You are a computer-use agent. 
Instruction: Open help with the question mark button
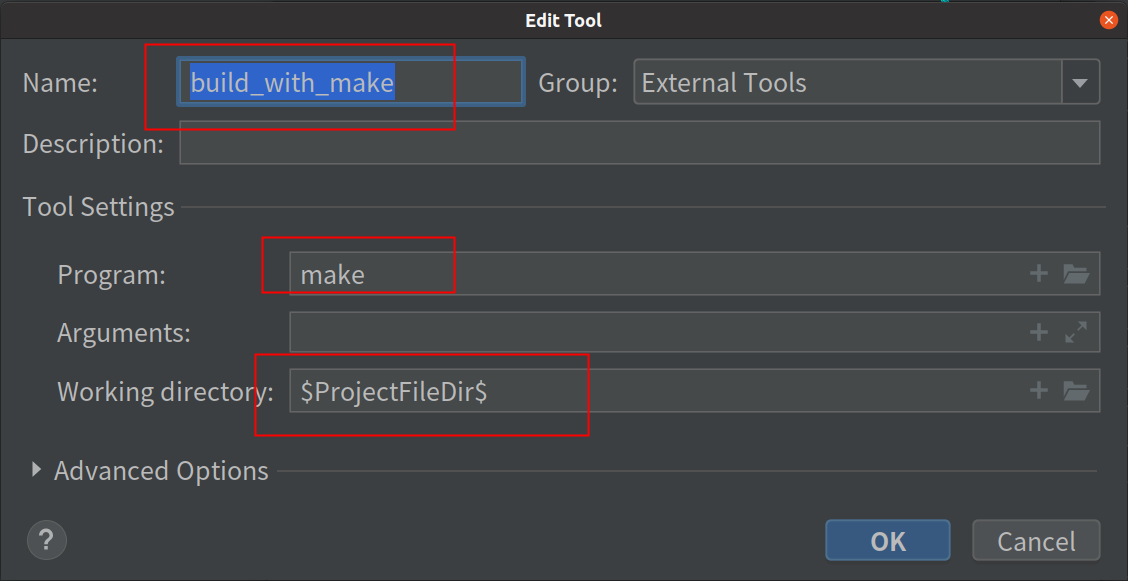pos(47,539)
